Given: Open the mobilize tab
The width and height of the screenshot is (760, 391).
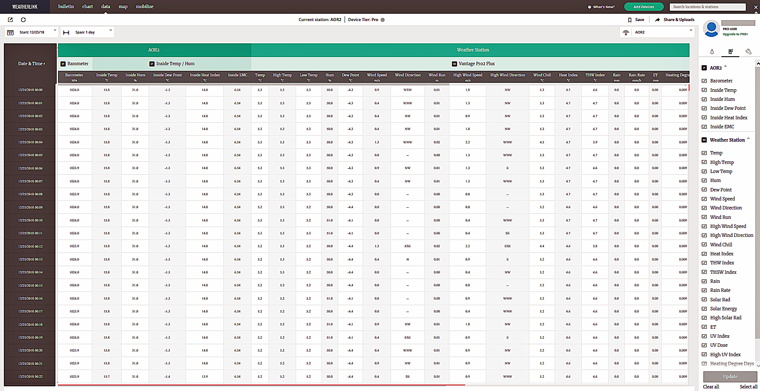Looking at the screenshot, I should click(144, 7).
